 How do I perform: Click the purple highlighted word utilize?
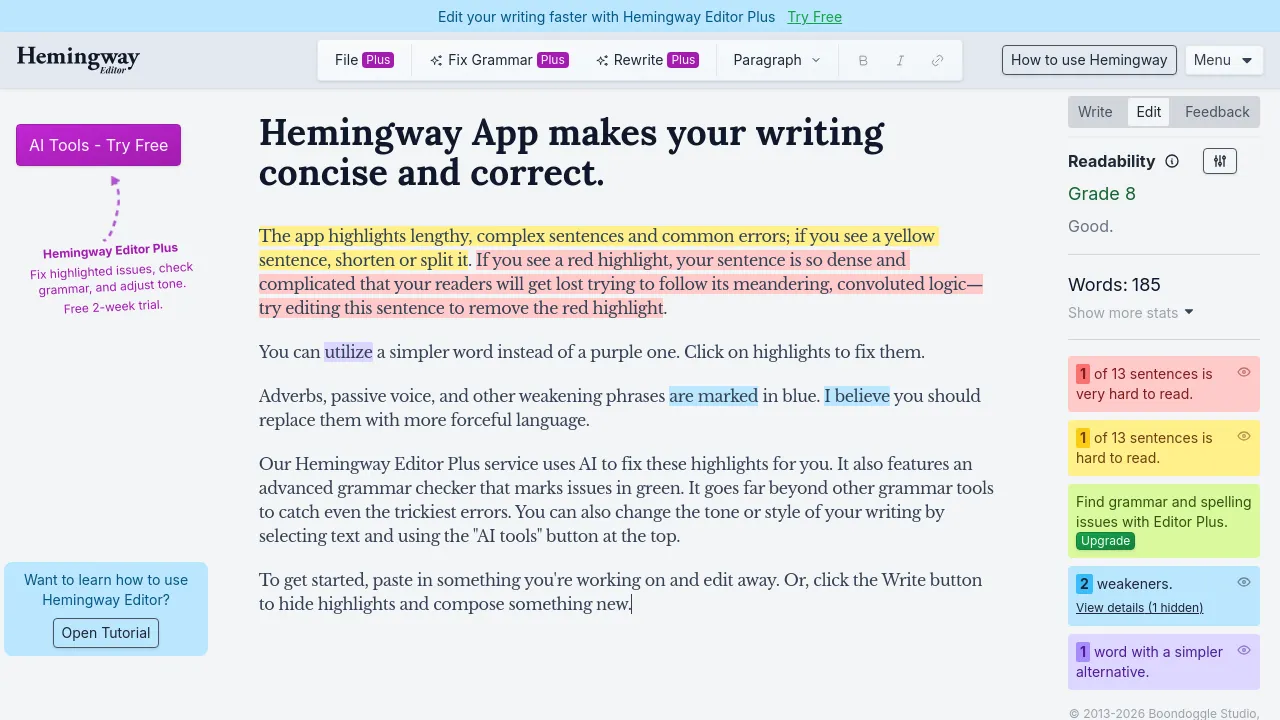[348, 352]
